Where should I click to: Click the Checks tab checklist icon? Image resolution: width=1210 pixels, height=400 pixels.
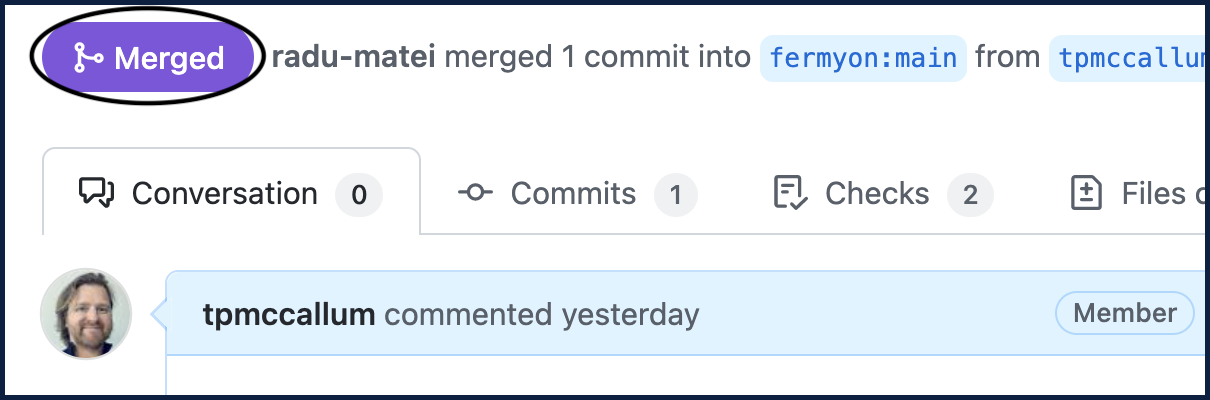[790, 193]
